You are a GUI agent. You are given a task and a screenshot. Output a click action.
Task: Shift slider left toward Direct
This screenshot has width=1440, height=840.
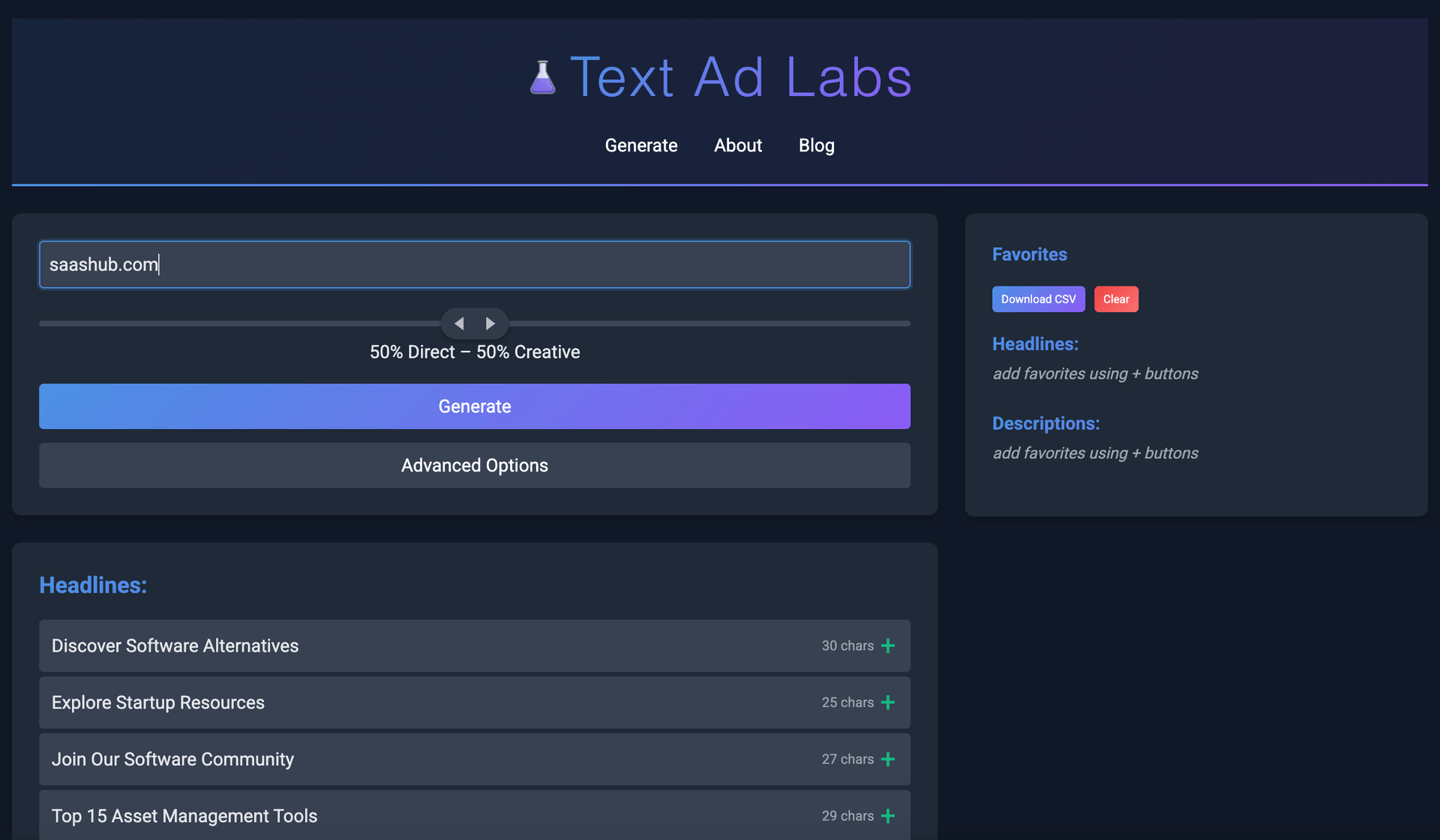tap(459, 323)
